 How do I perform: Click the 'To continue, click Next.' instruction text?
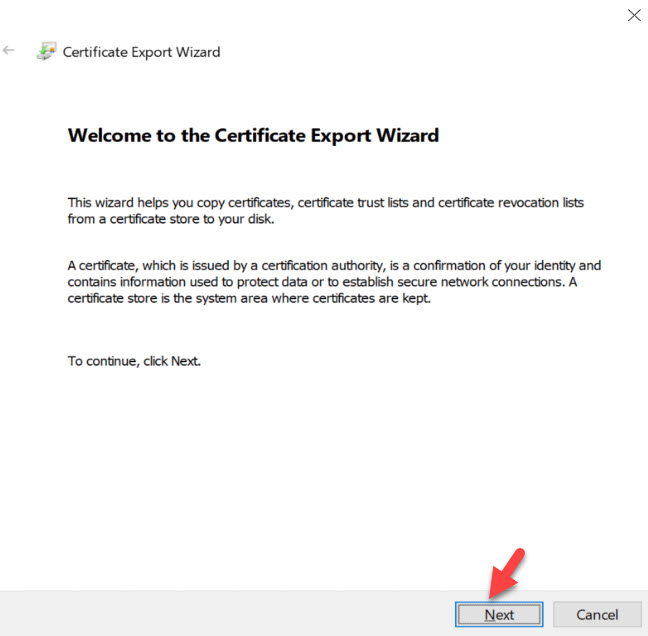tap(134, 361)
